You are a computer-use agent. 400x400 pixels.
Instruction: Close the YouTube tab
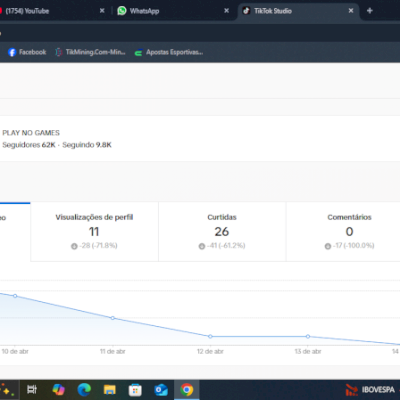click(102, 11)
